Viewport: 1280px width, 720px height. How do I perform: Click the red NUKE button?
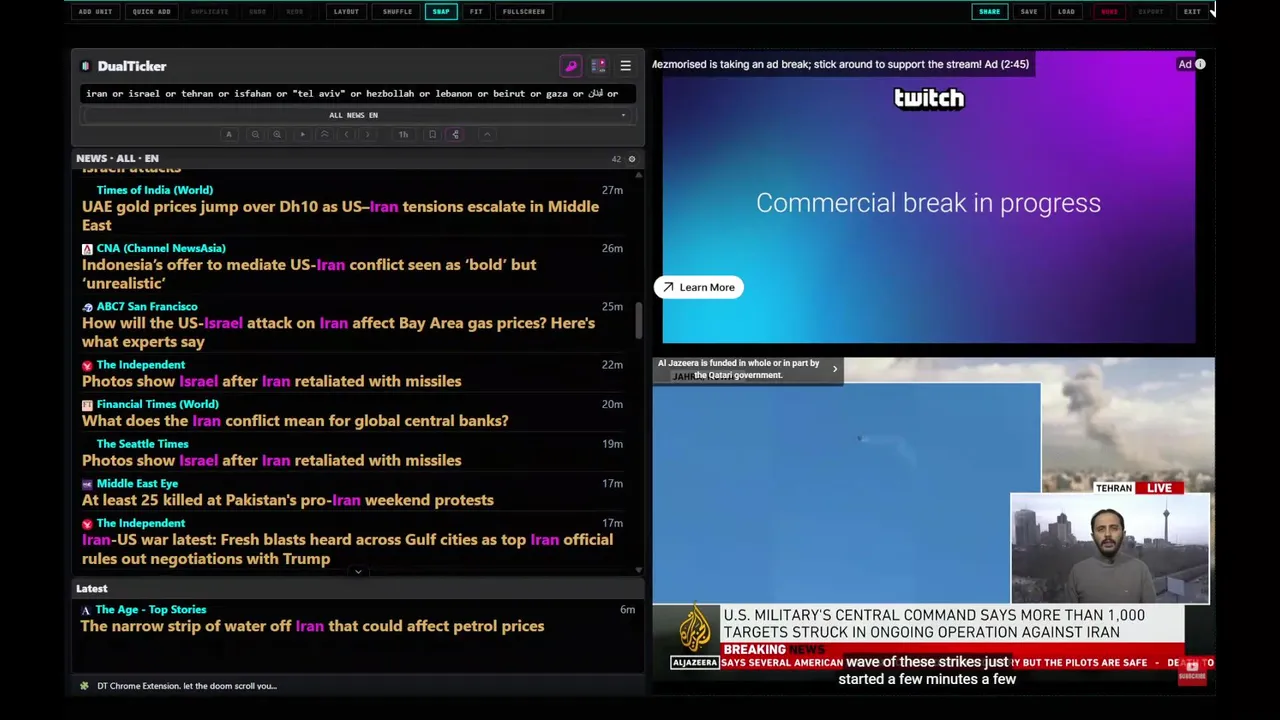pos(1109,12)
